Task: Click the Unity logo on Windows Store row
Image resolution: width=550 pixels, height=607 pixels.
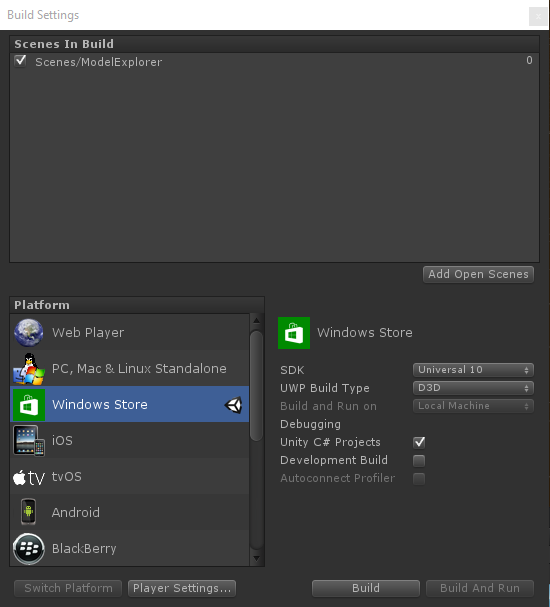Action: (233, 405)
